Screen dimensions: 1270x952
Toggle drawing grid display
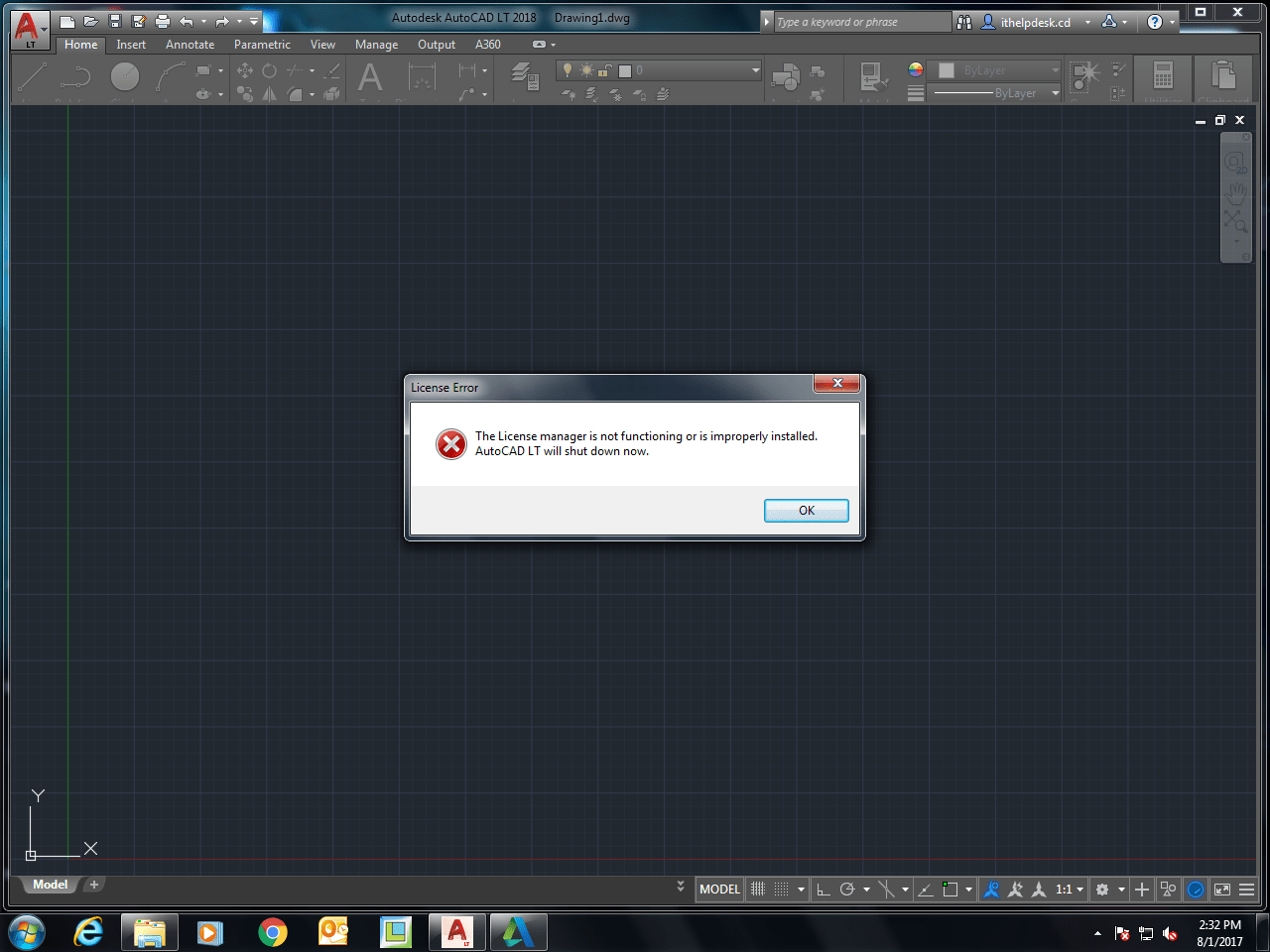point(758,890)
